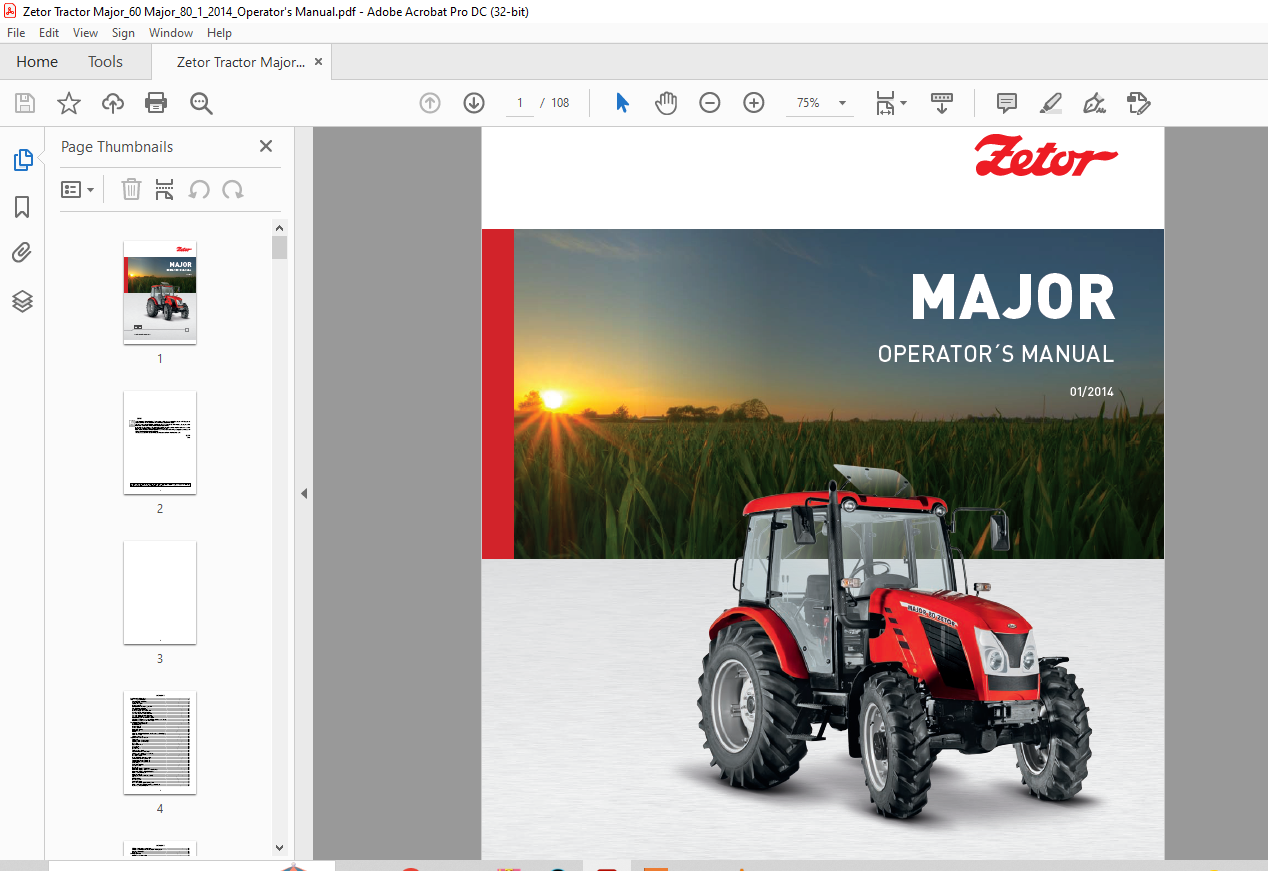Click the Save file icon

click(25, 103)
